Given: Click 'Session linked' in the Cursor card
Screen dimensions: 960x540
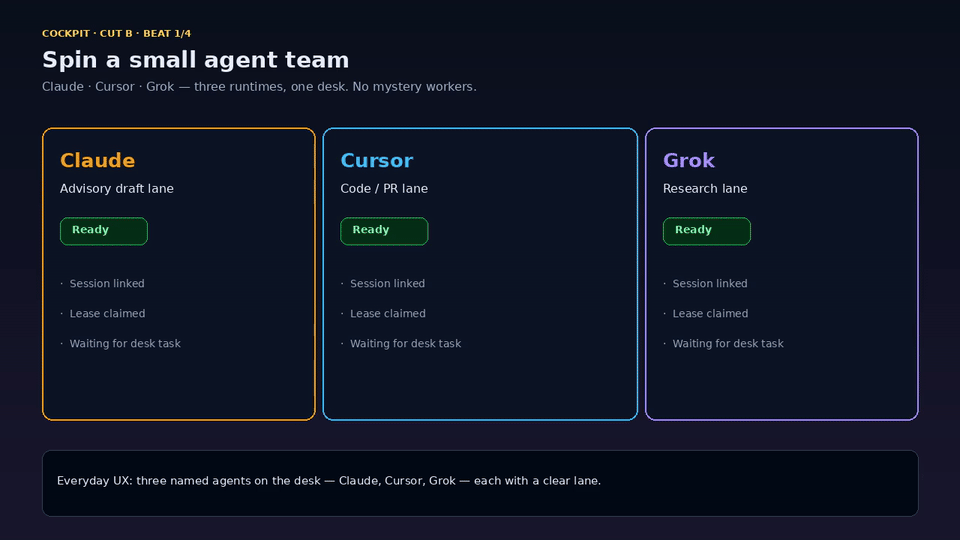Looking at the screenshot, I should (388, 283).
